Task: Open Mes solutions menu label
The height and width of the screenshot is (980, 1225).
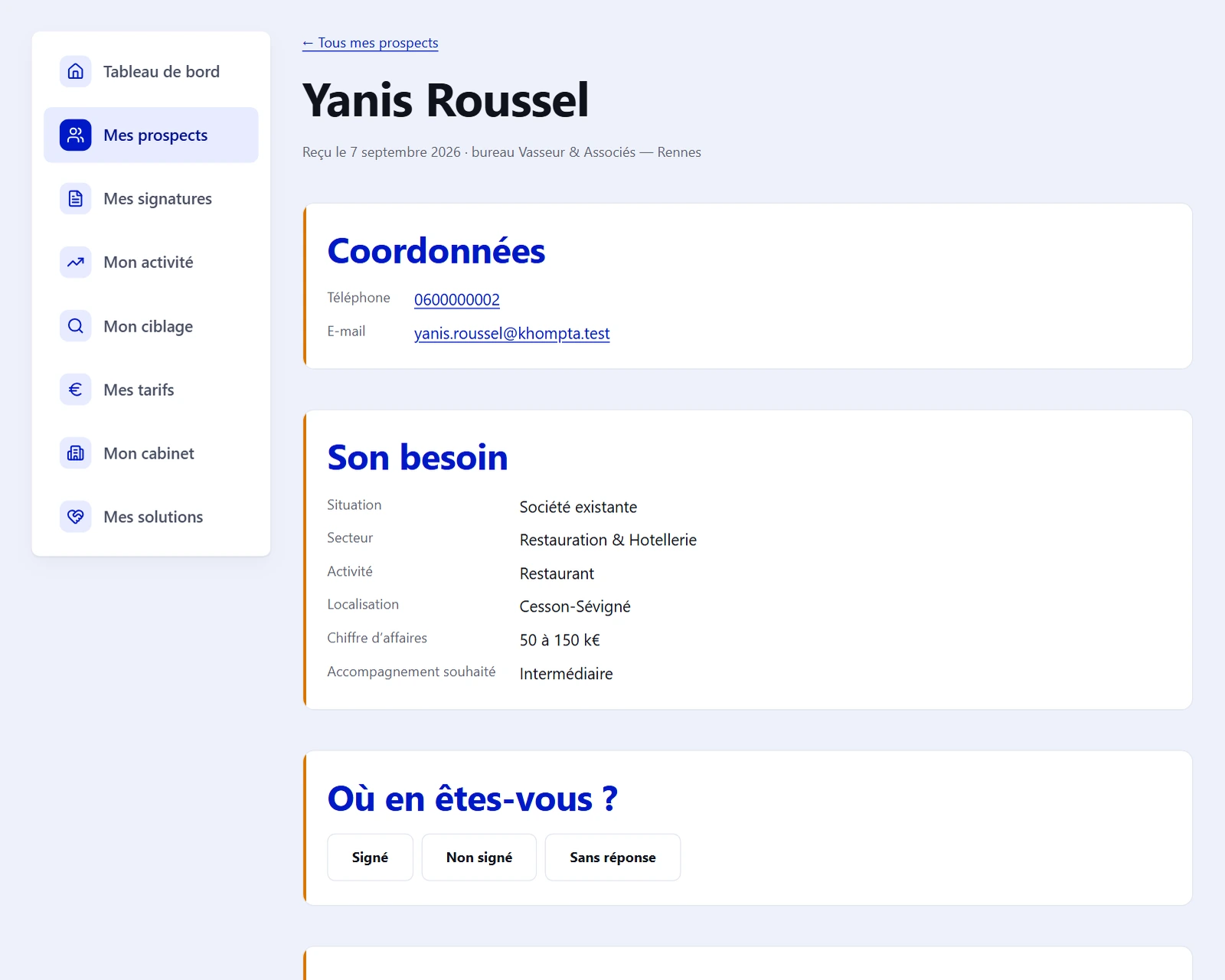Action: 153,517
